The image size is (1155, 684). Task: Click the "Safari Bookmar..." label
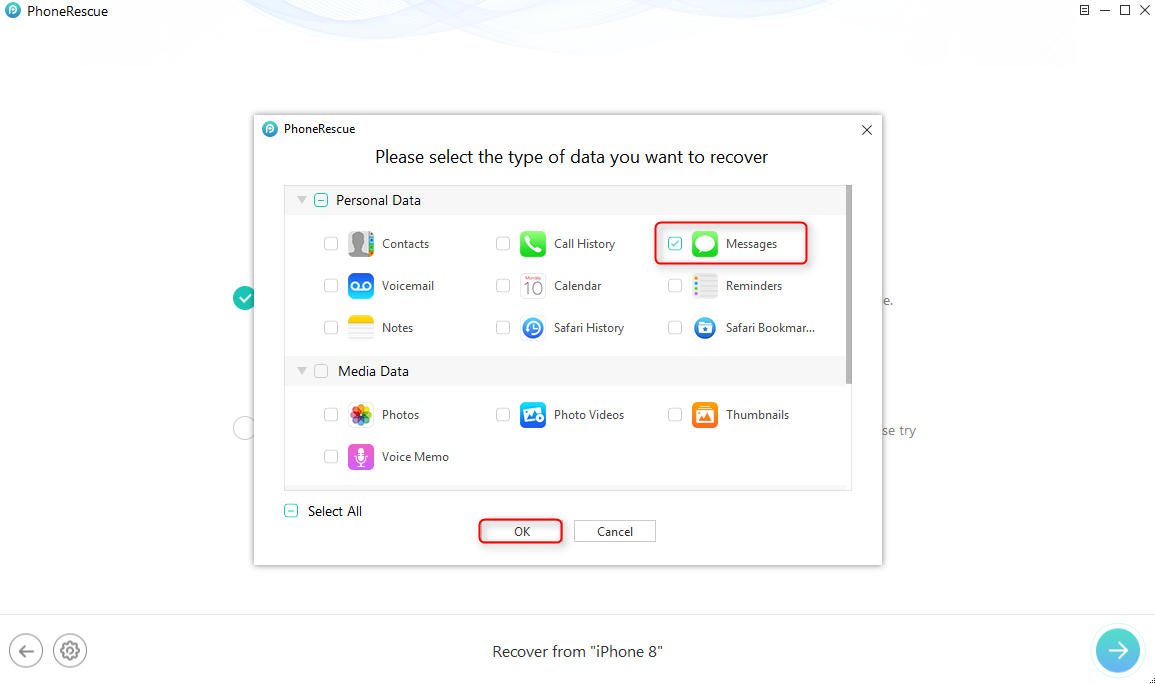tap(770, 328)
